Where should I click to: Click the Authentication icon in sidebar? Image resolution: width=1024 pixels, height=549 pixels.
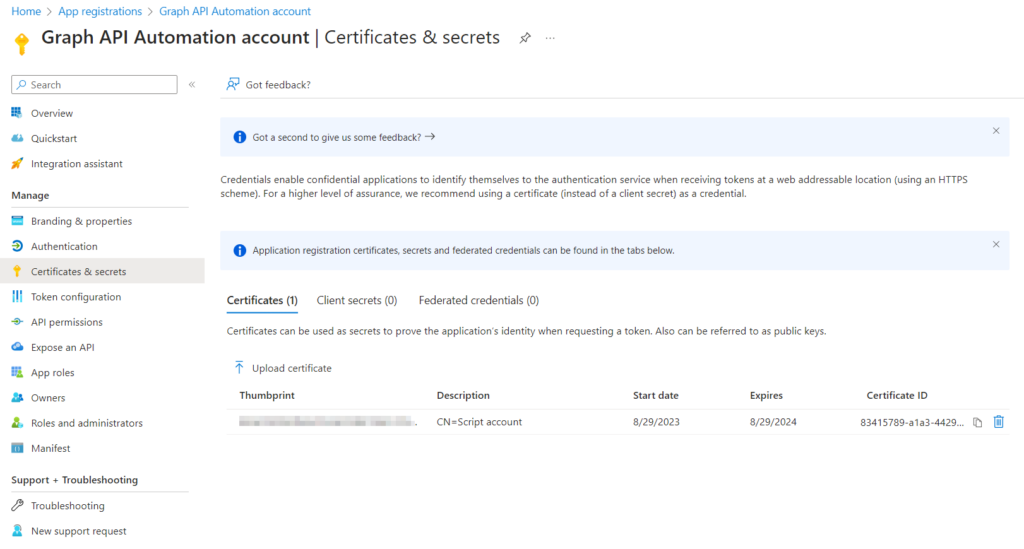(17, 246)
